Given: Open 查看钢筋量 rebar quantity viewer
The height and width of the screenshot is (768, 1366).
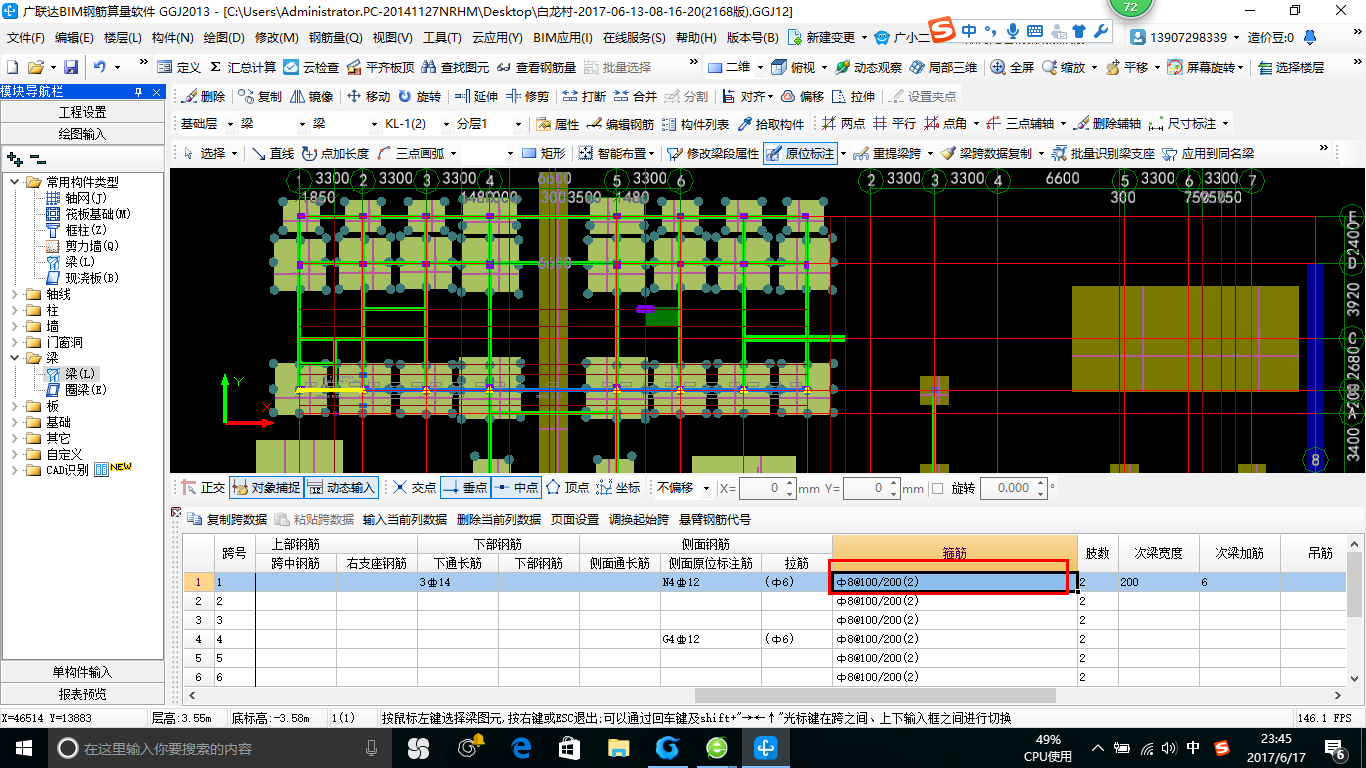Looking at the screenshot, I should click(x=537, y=67).
